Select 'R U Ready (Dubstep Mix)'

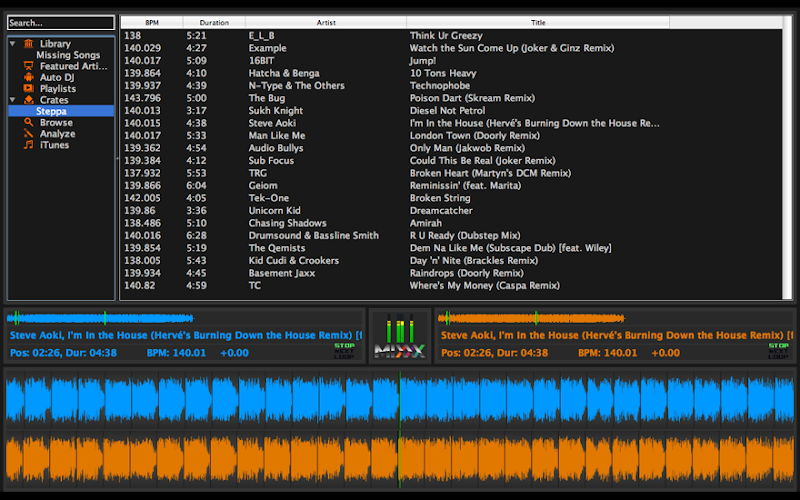click(x=465, y=236)
